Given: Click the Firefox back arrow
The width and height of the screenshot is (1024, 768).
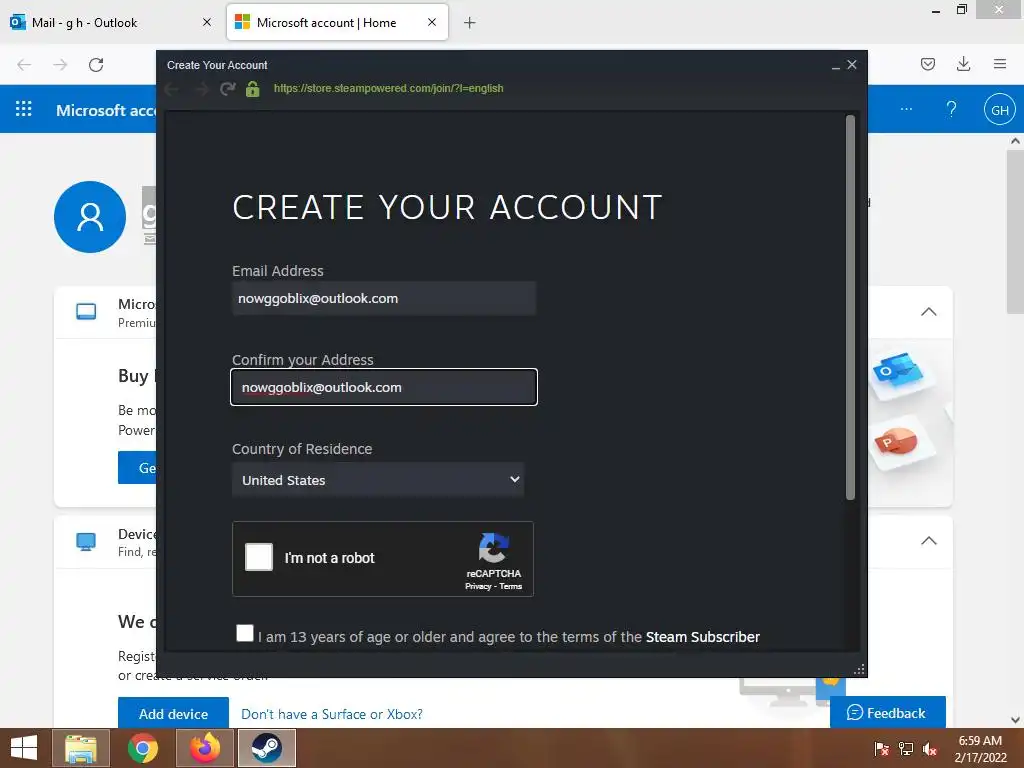Looking at the screenshot, I should click(24, 65).
